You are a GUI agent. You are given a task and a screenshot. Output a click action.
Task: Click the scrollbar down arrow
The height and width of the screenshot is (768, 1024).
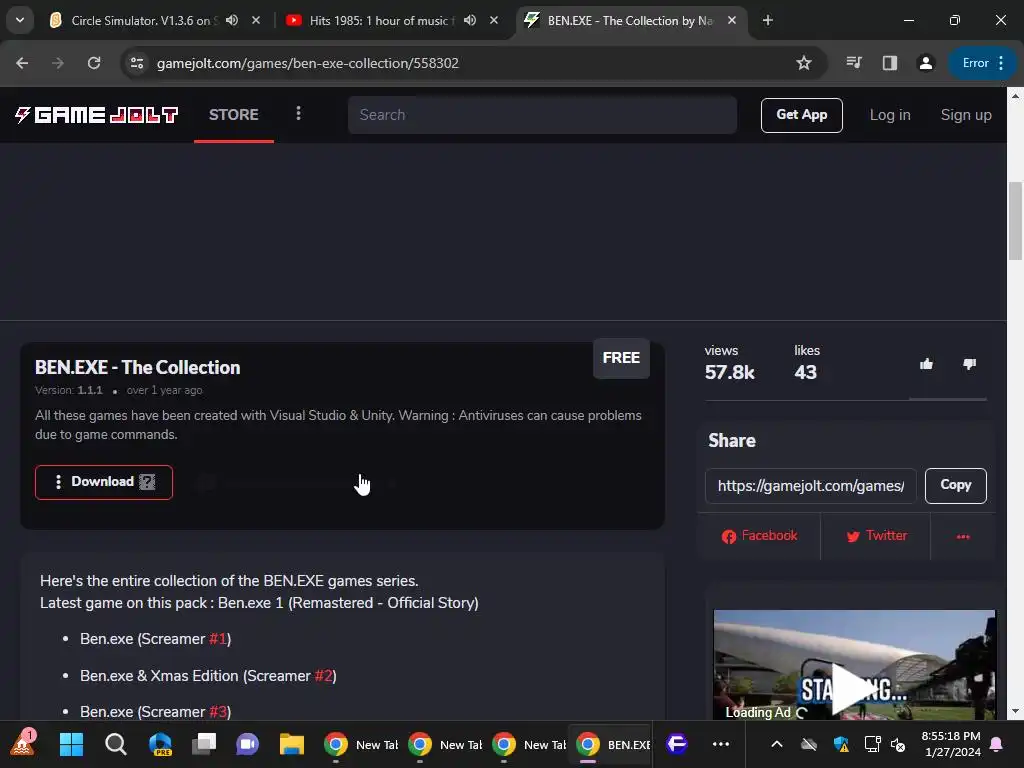point(1016,711)
